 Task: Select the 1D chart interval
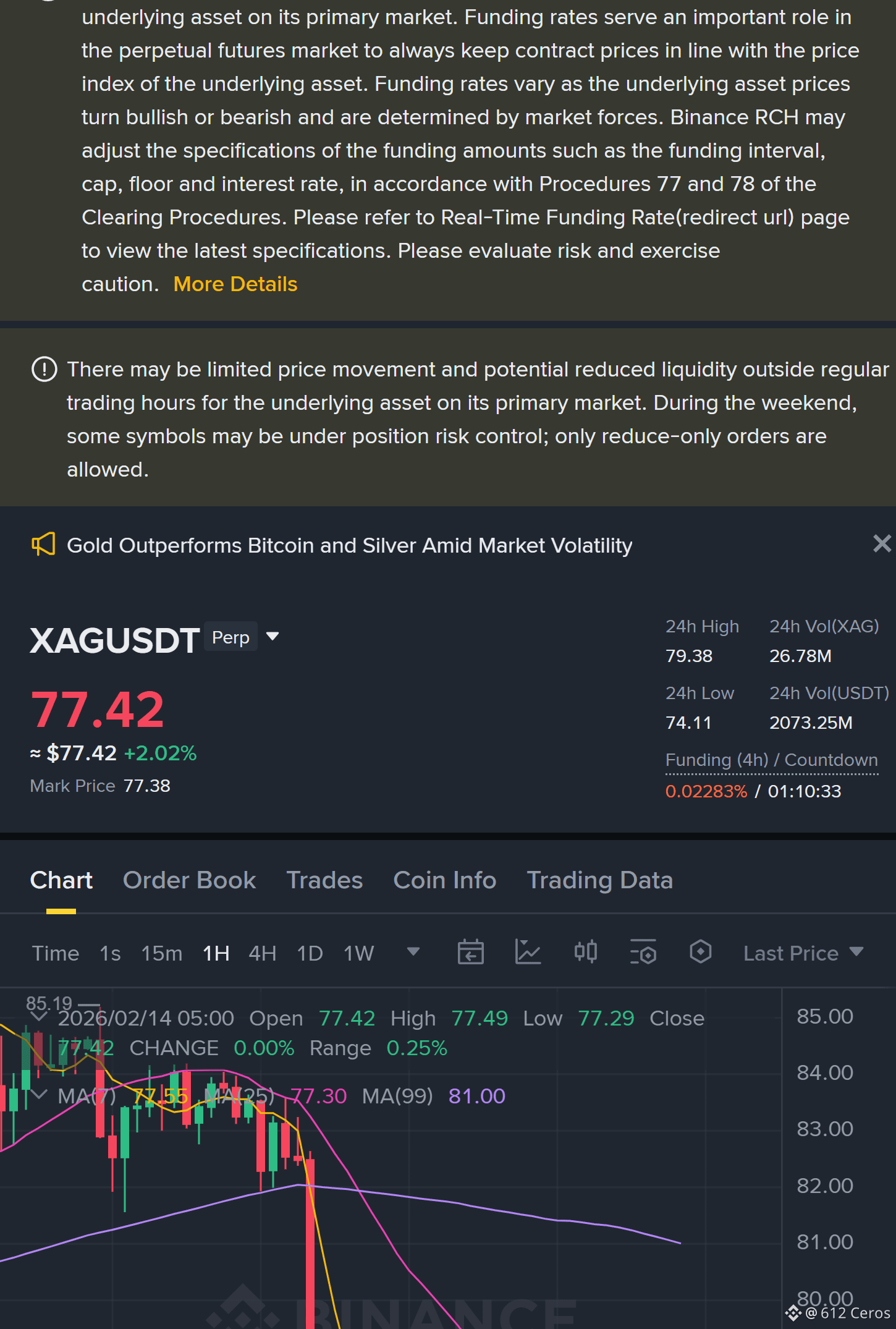pos(310,953)
